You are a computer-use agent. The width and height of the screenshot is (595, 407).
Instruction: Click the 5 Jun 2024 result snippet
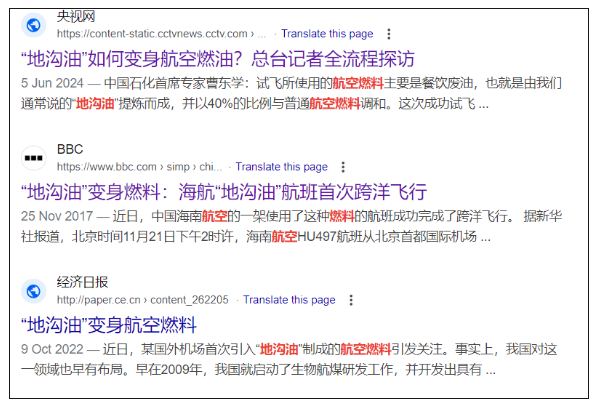pyautogui.click(x=291, y=93)
